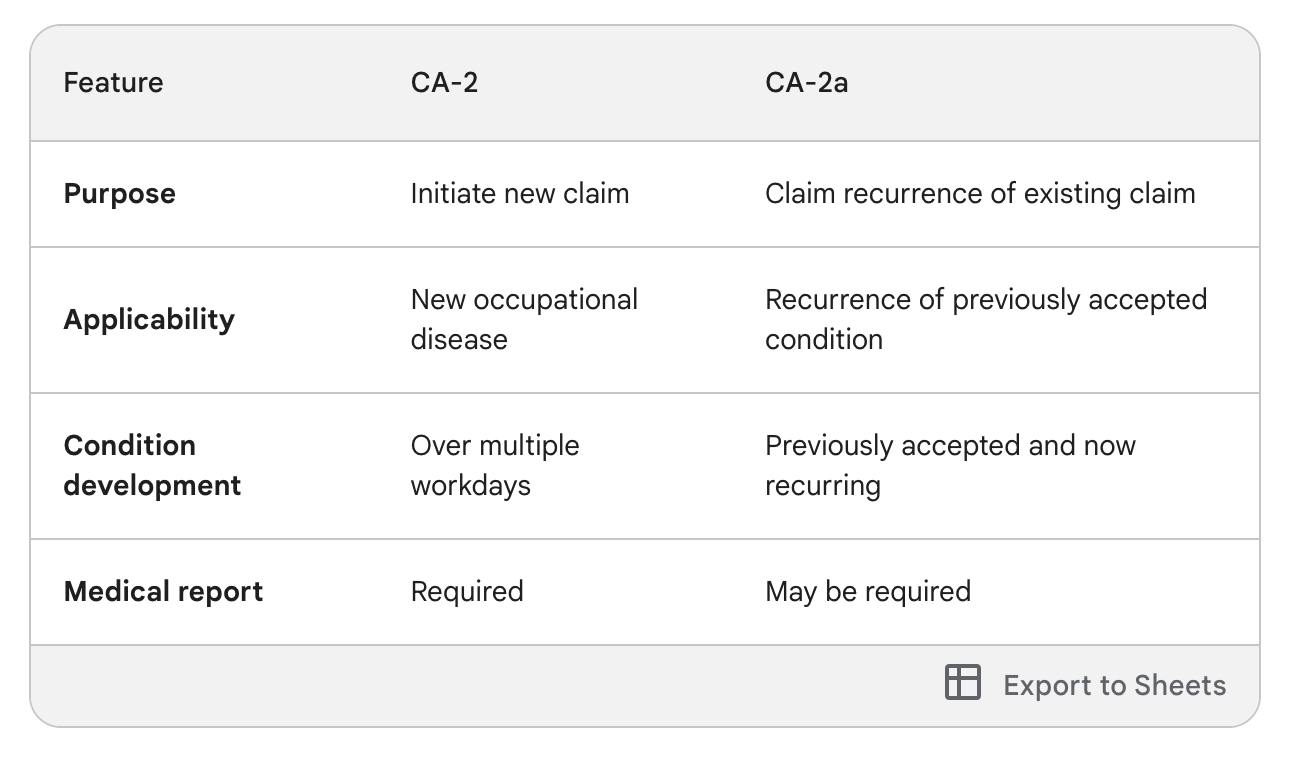Click the 'Recurrence of previously accepted condition' cell
This screenshot has width=1294, height=762.
click(985, 319)
